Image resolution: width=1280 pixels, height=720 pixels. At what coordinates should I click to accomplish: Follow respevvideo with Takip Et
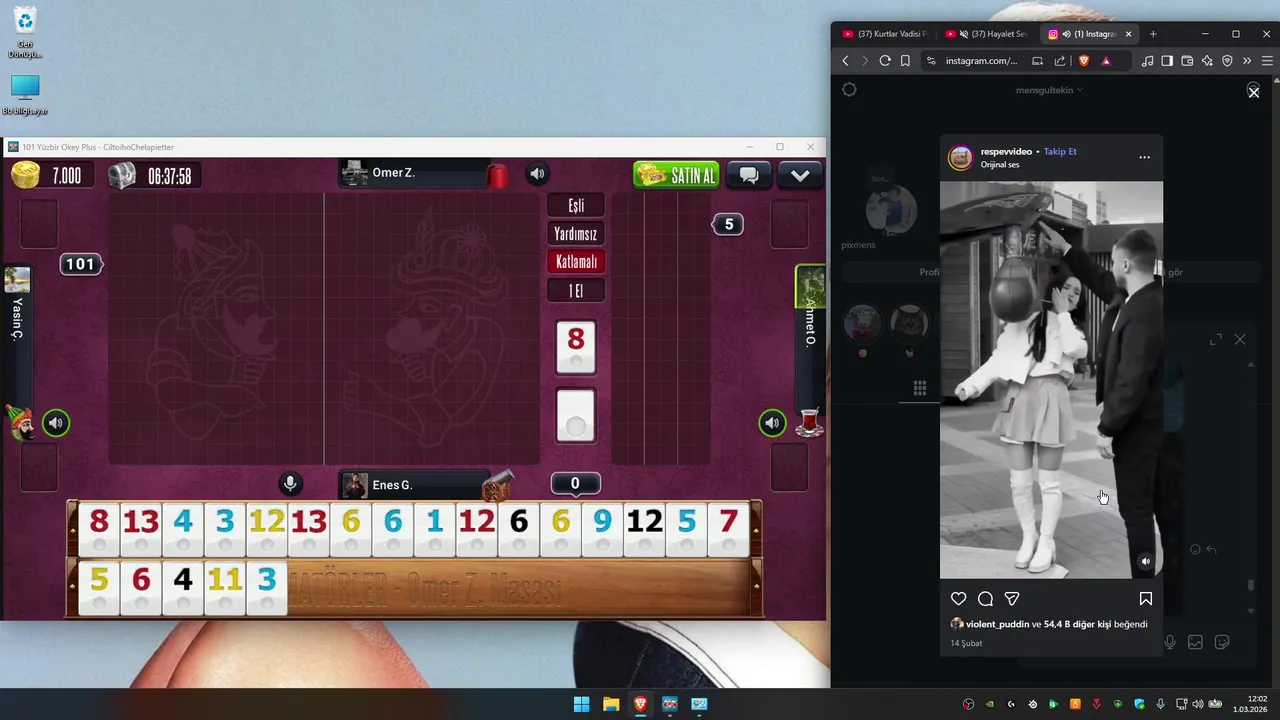pos(1060,151)
